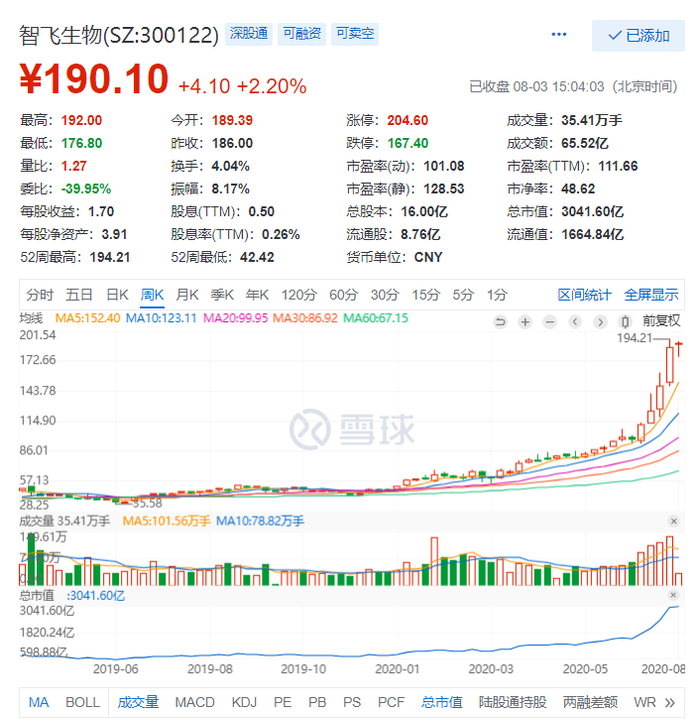Click the 成交额 65.52亿 value
This screenshot has width=700, height=727.
click(585, 143)
